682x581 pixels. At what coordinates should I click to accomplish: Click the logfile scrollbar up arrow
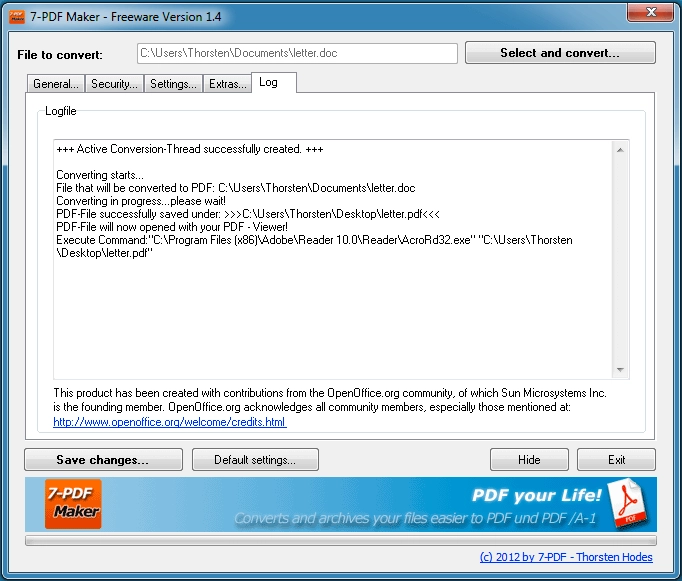(620, 150)
